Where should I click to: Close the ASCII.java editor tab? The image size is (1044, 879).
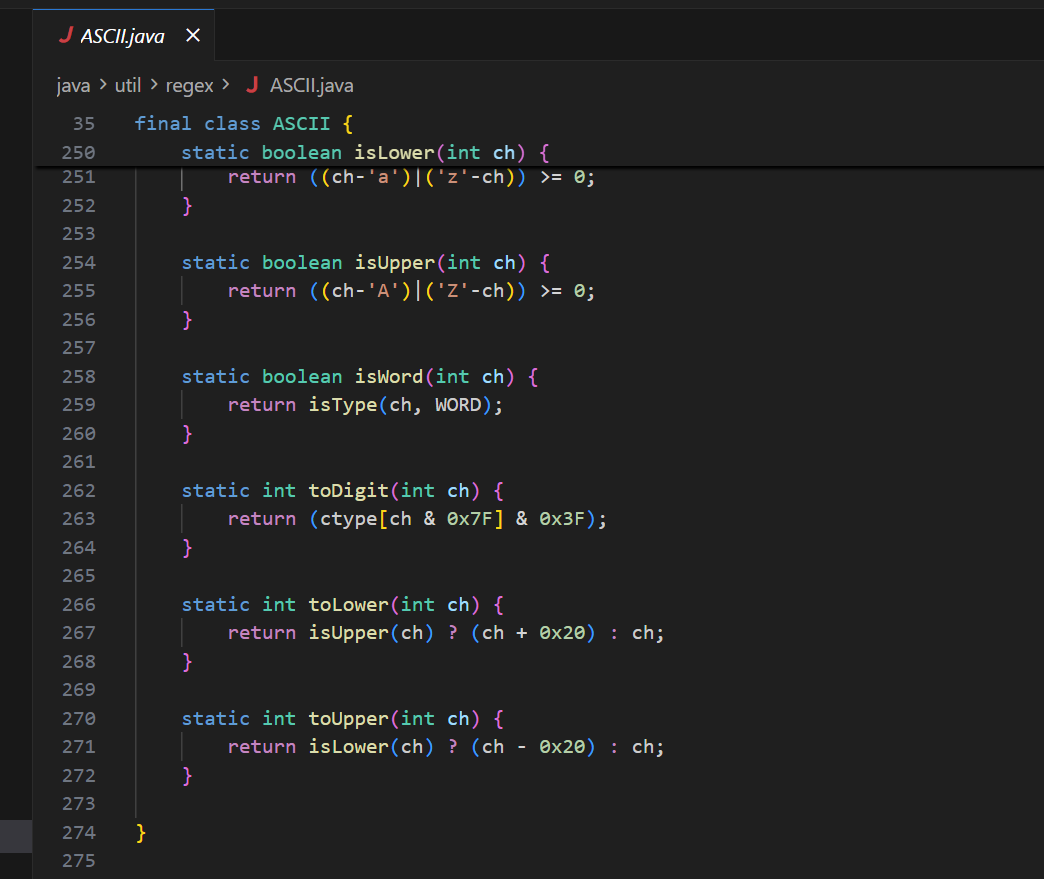click(193, 36)
